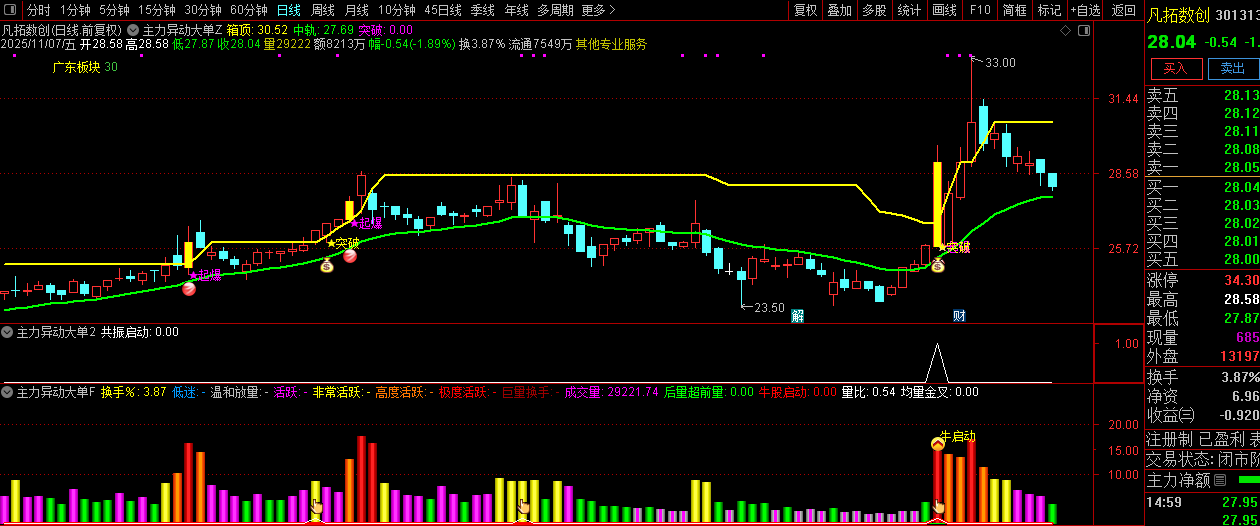1260x526 pixels.
Task: Switch to 10分钟 period
Action: pyautogui.click(x=397, y=10)
